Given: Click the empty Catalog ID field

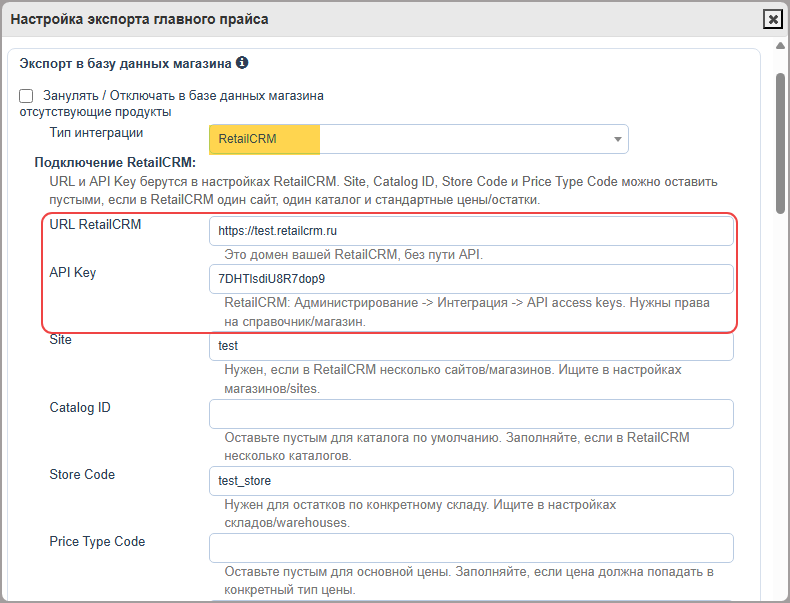Looking at the screenshot, I should point(471,414).
